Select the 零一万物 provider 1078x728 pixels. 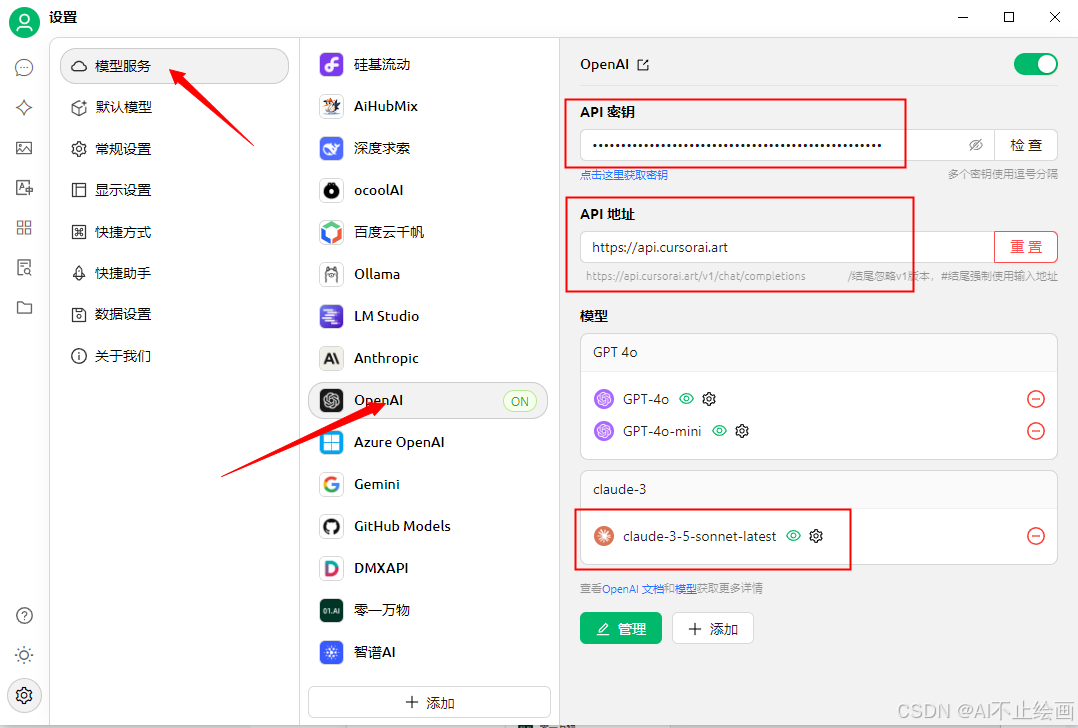click(x=428, y=610)
